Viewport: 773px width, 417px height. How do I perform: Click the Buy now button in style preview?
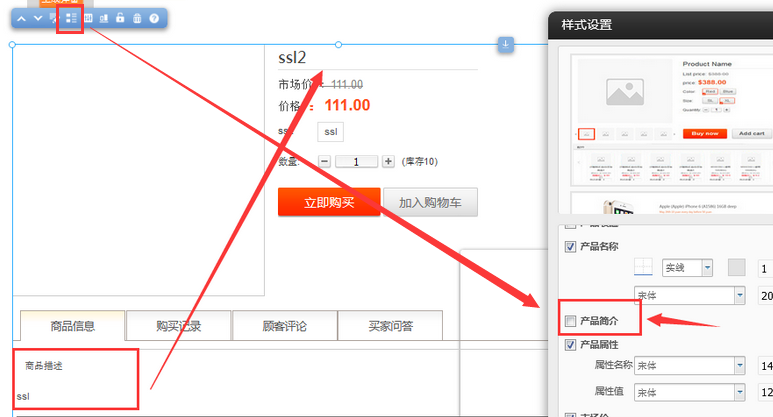[704, 134]
